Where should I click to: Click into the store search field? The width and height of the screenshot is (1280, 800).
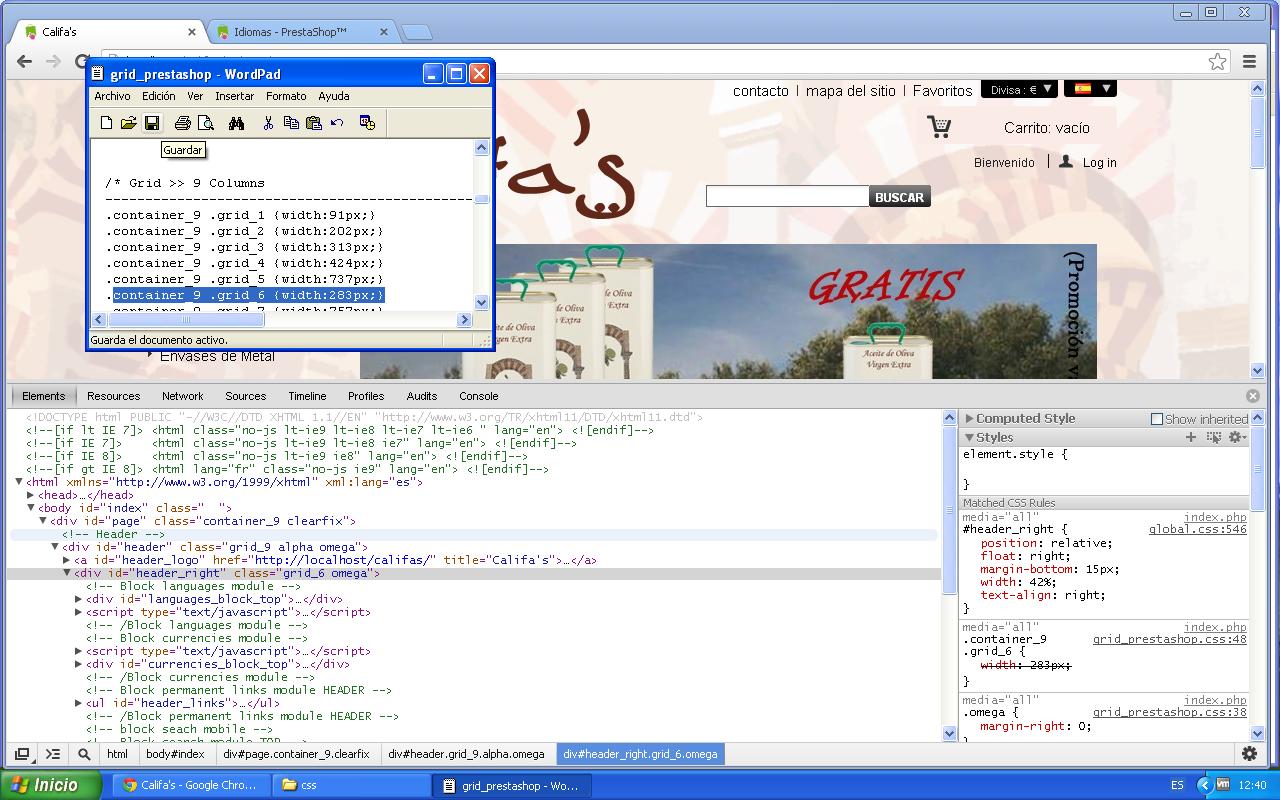[787, 197]
